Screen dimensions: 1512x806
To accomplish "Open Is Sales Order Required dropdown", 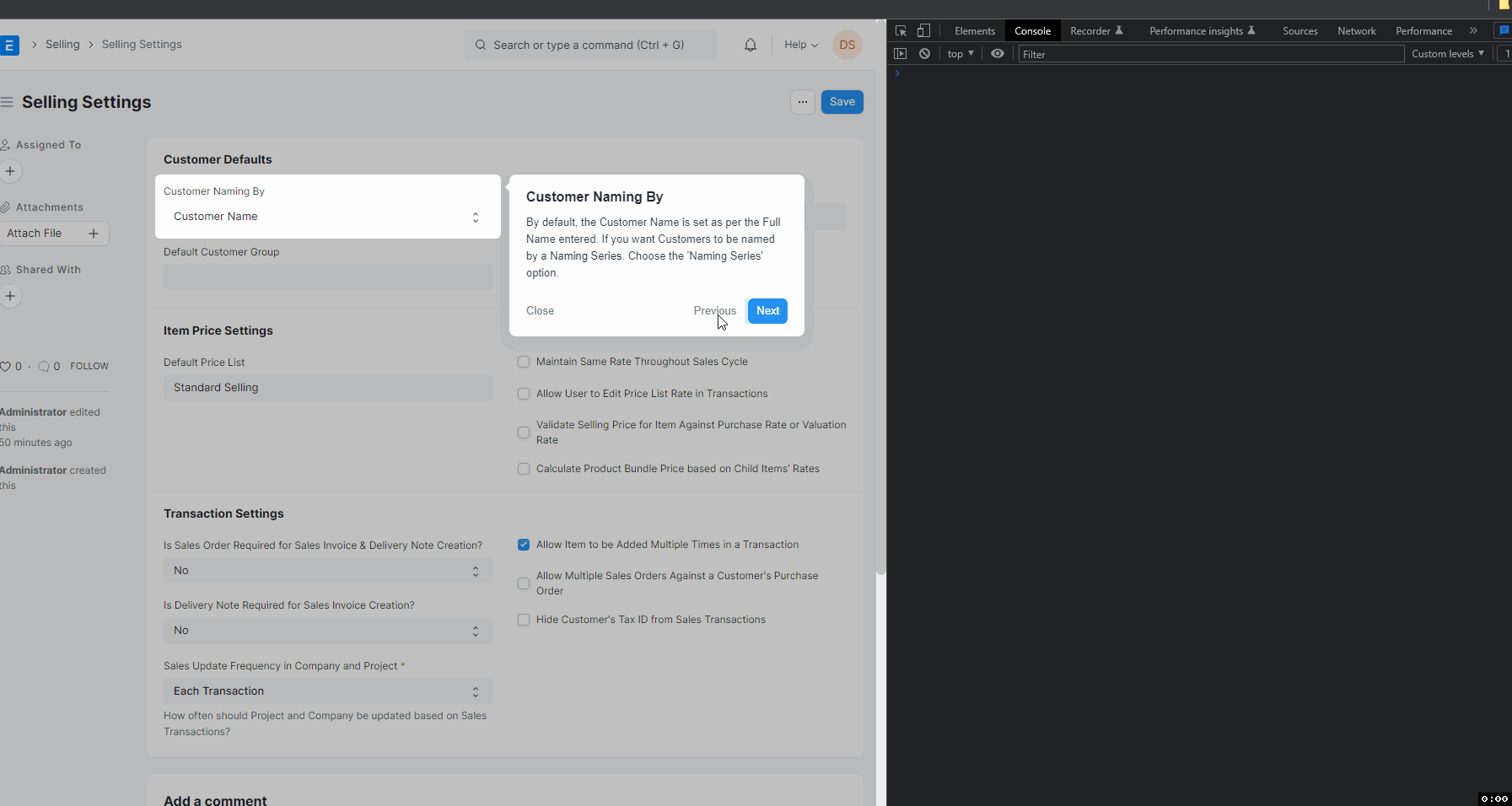I will pos(328,571).
